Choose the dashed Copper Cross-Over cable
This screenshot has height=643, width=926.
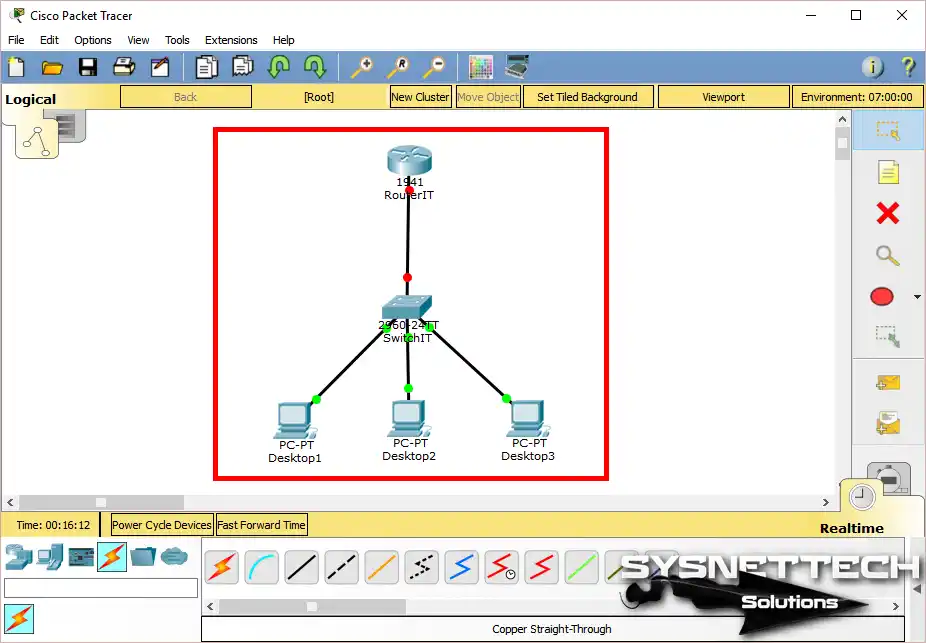click(341, 568)
